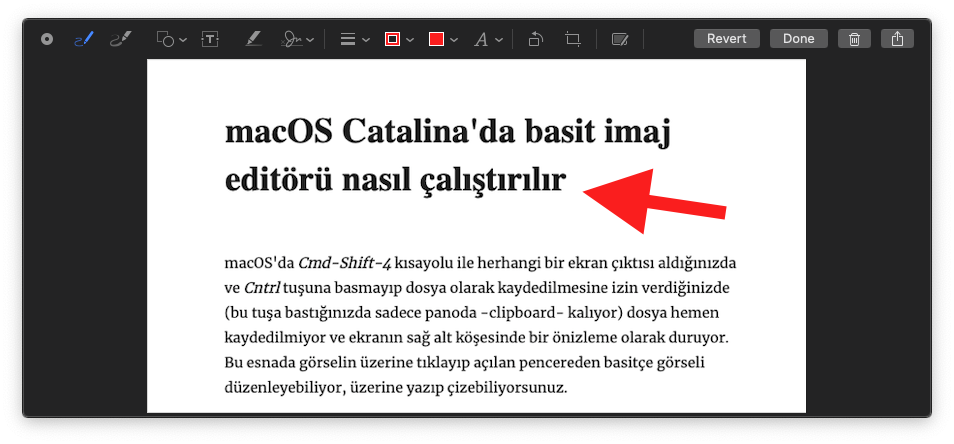The width and height of the screenshot is (954, 444).
Task: Select the Text box tool
Action: (210, 40)
